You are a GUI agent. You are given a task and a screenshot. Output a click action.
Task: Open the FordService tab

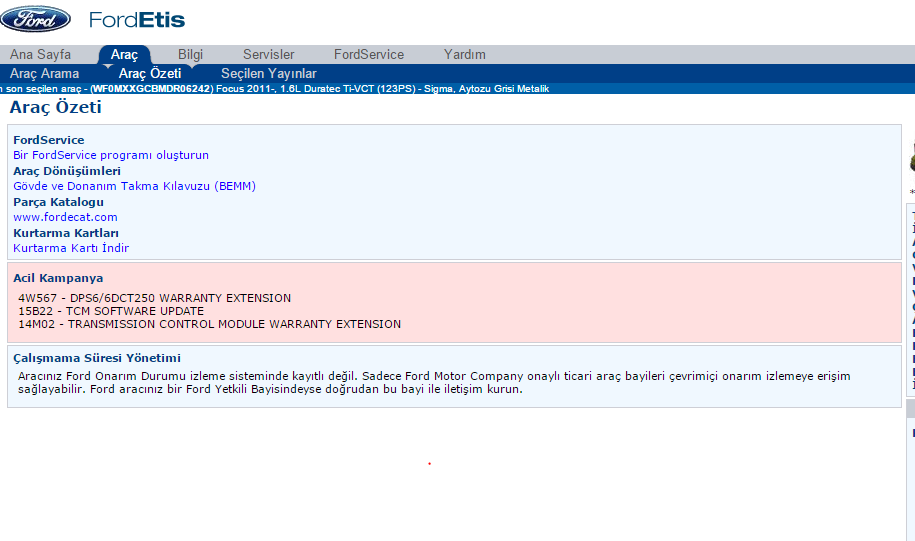[369, 54]
